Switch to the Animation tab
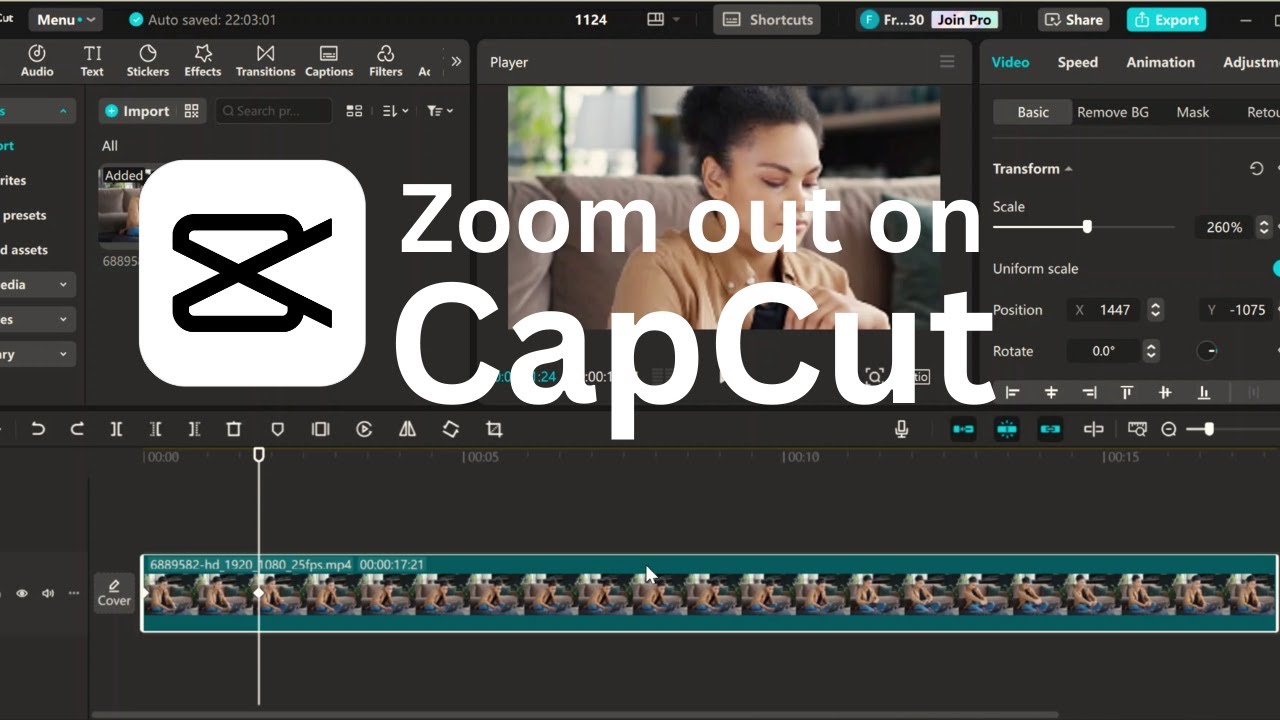This screenshot has height=720, width=1280. pos(1160,62)
